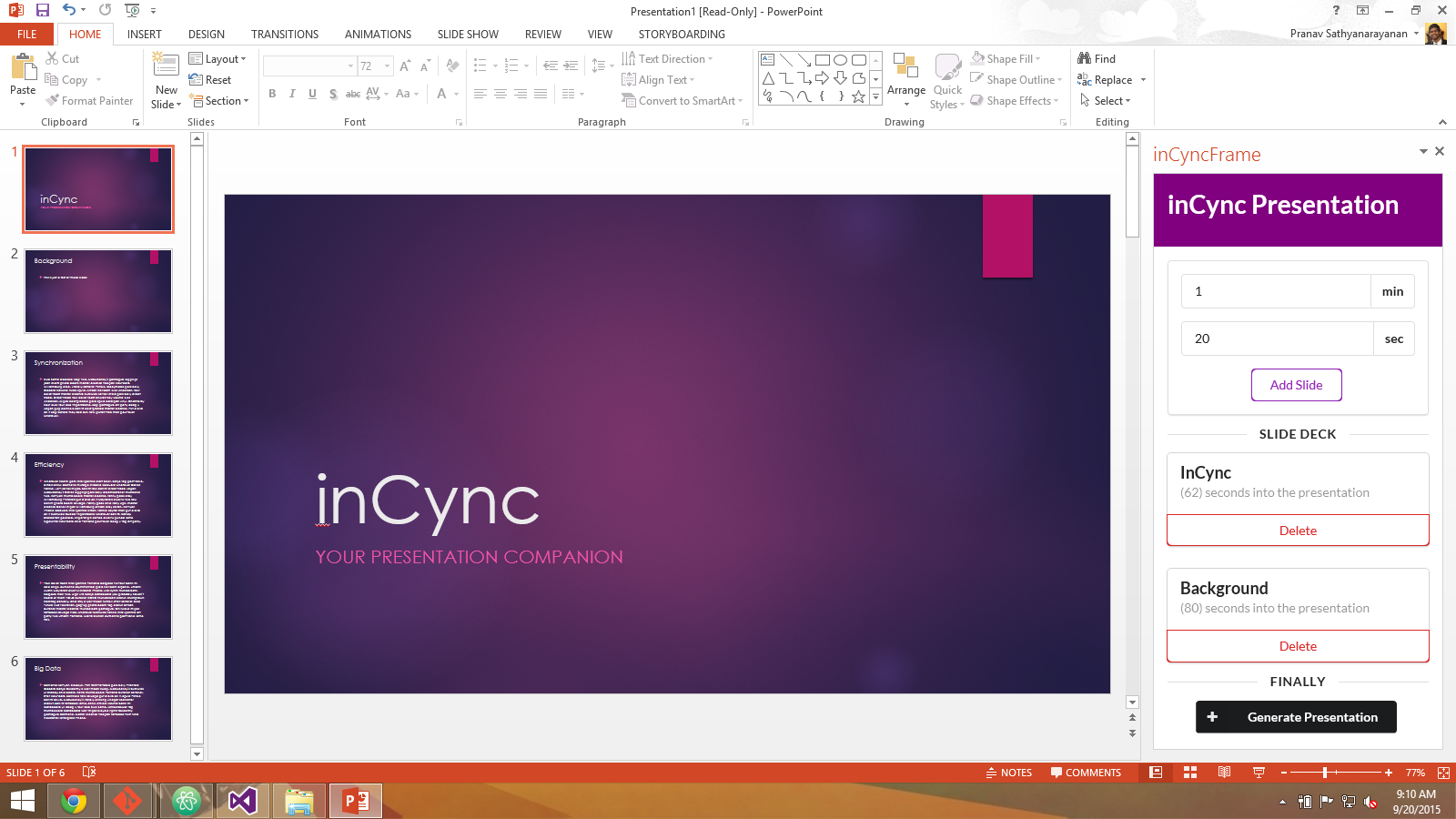Open the font size dropdown

tap(388, 66)
